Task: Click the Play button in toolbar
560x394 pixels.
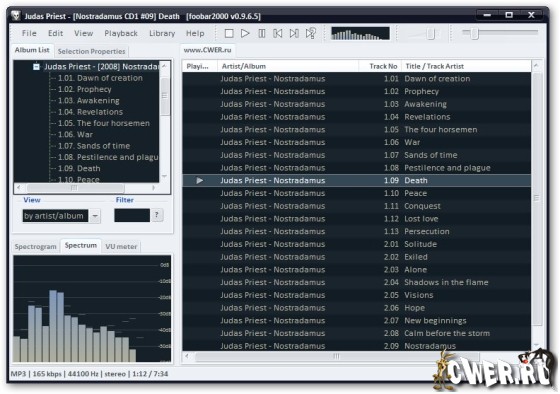Action: [245, 34]
